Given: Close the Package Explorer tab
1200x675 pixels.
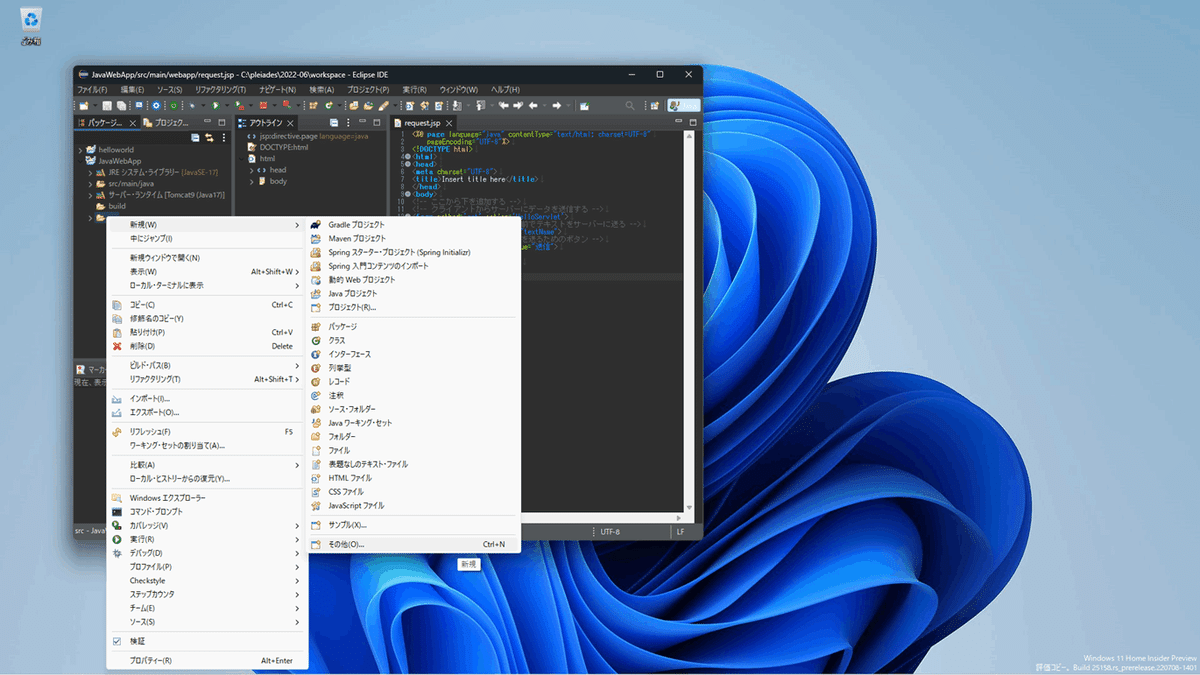Looking at the screenshot, I should pyautogui.click(x=133, y=123).
